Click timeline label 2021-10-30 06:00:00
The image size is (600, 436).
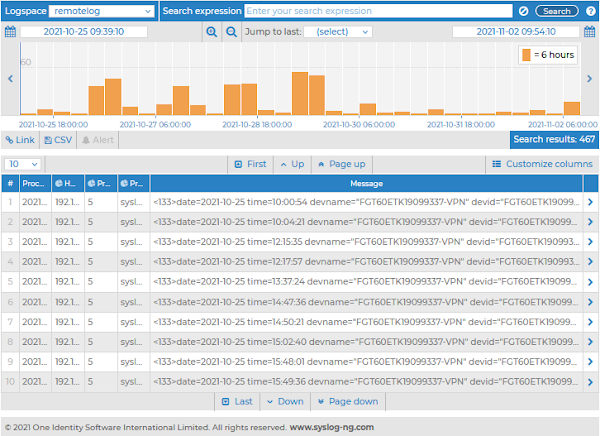click(359, 124)
